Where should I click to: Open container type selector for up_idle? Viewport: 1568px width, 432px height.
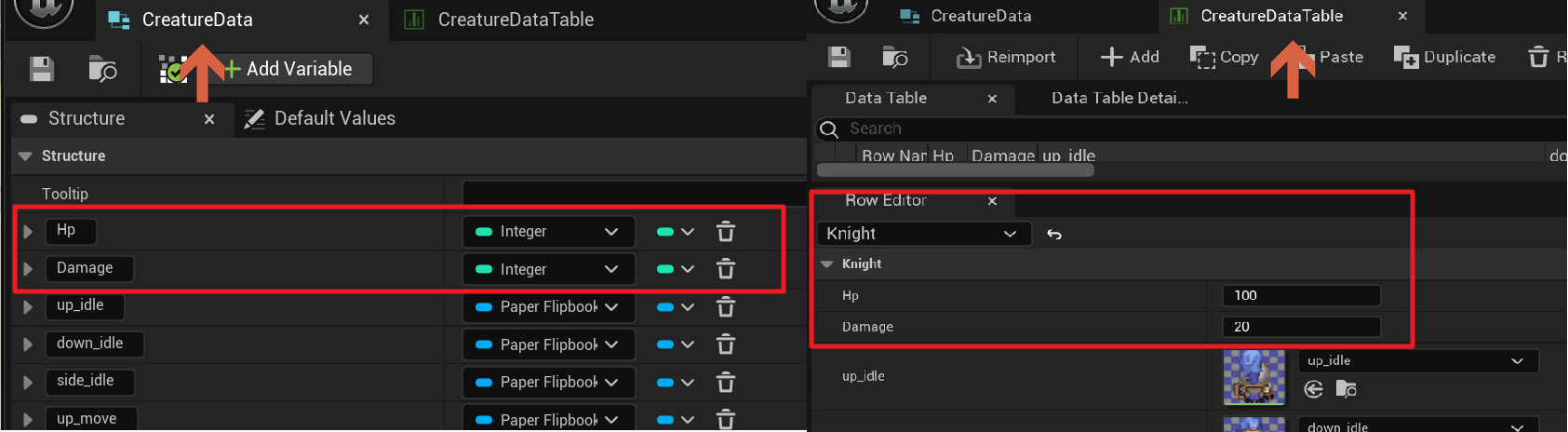[676, 307]
